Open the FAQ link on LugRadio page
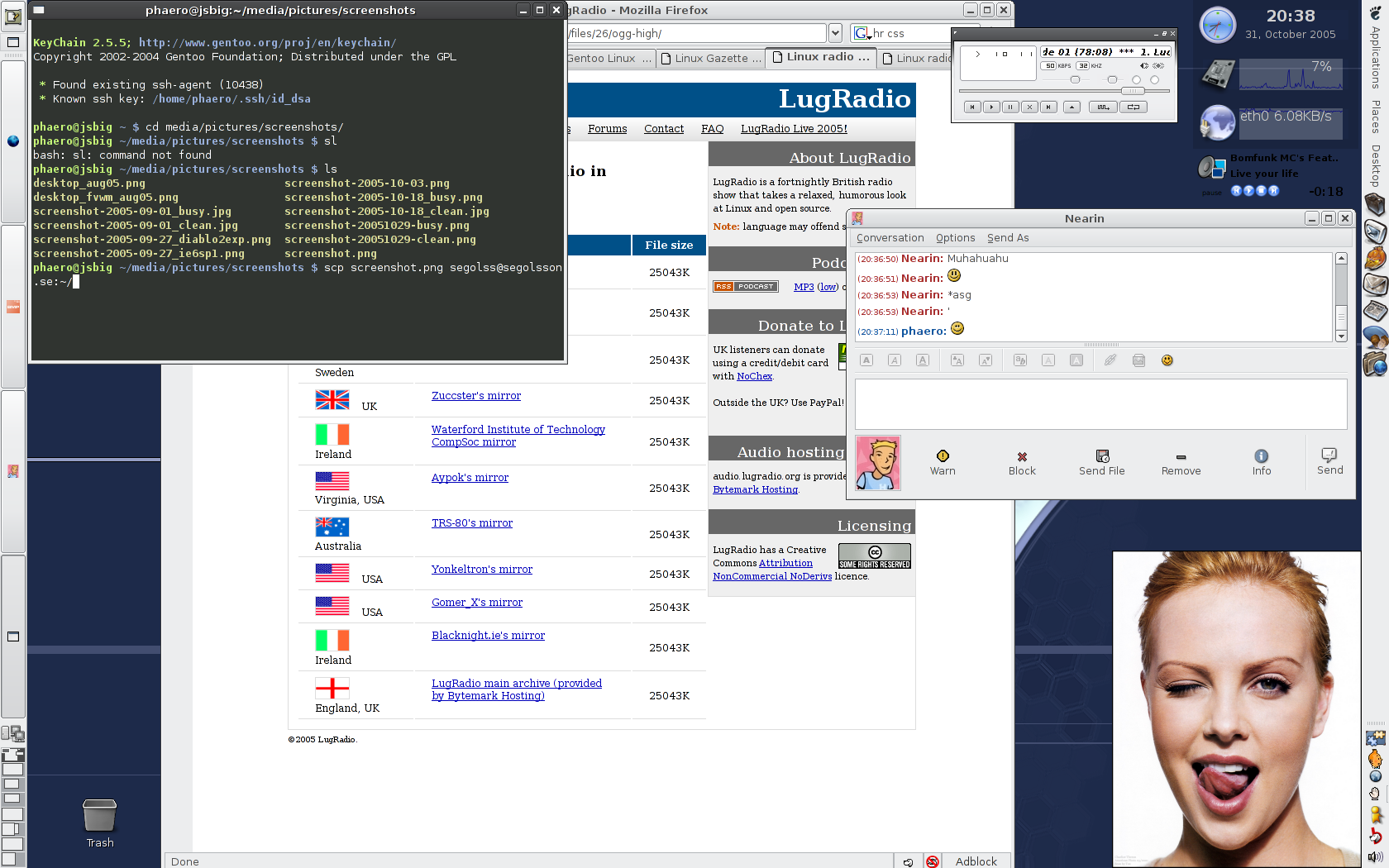 click(x=713, y=129)
